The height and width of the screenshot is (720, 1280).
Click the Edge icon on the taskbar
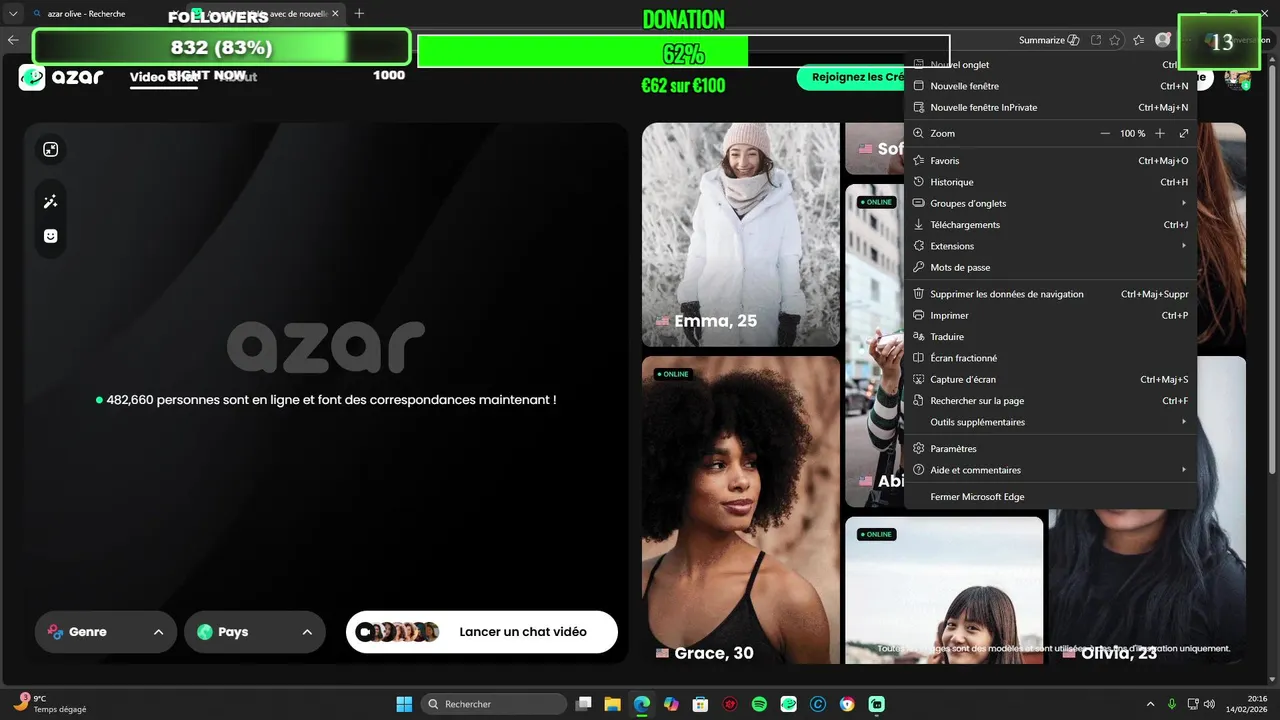coord(642,704)
